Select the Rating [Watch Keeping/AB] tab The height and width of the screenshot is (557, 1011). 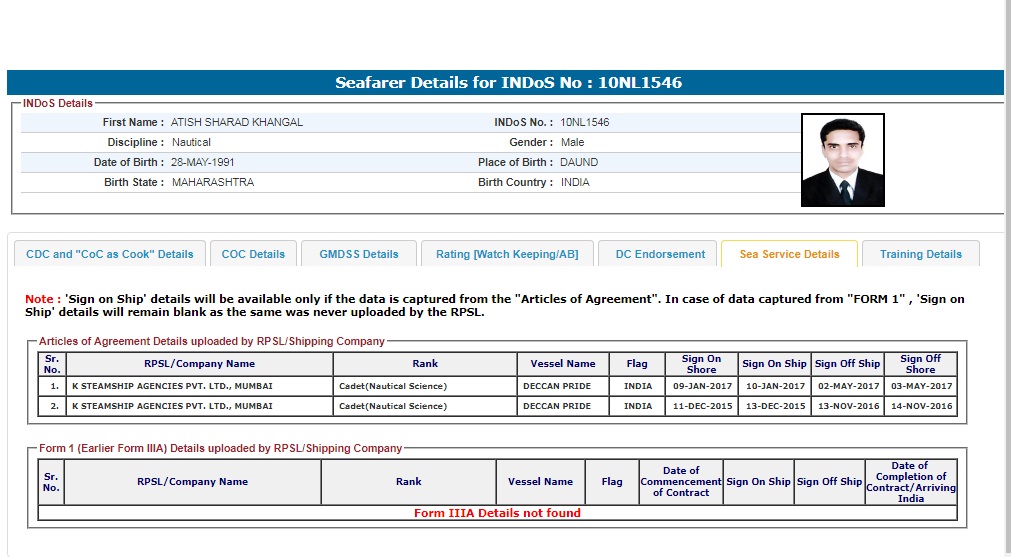[507, 254]
